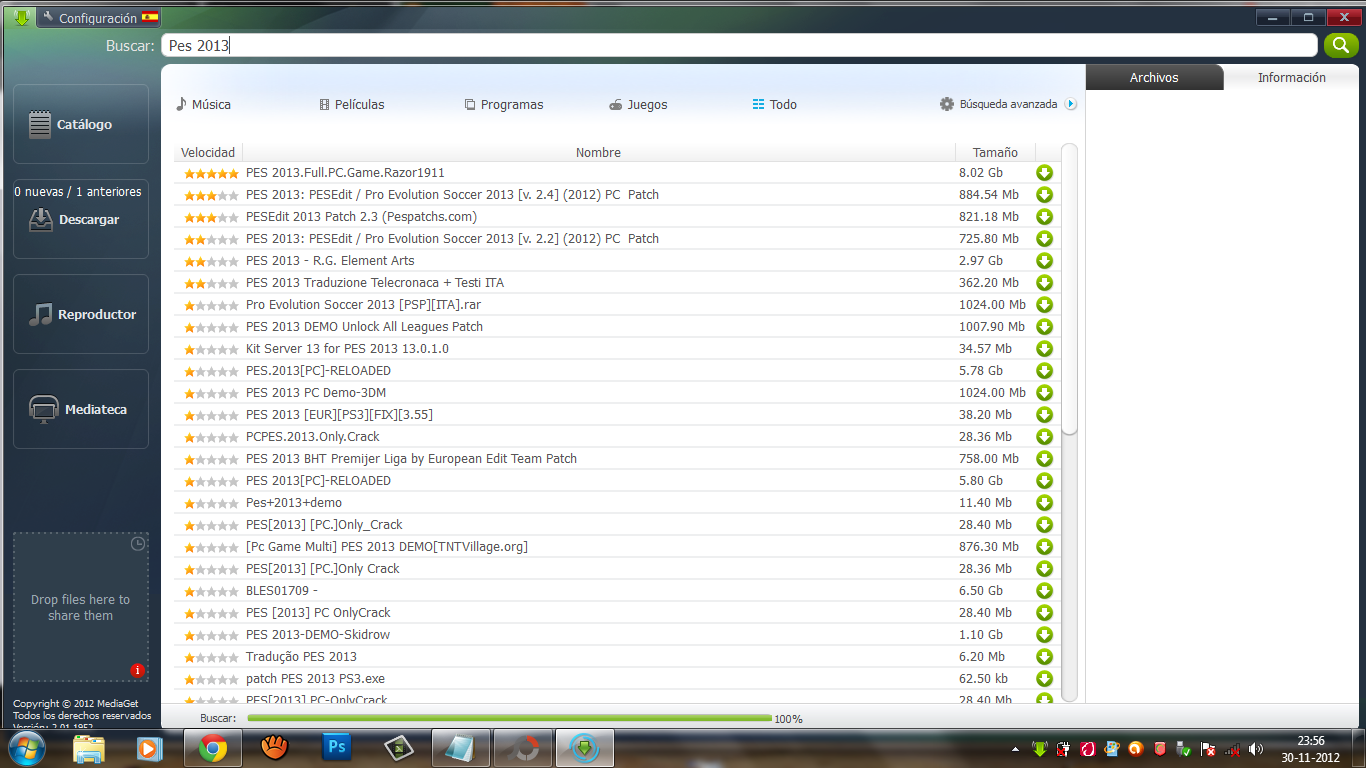Click the red info badge in drop area
The image size is (1366, 768).
click(x=138, y=670)
